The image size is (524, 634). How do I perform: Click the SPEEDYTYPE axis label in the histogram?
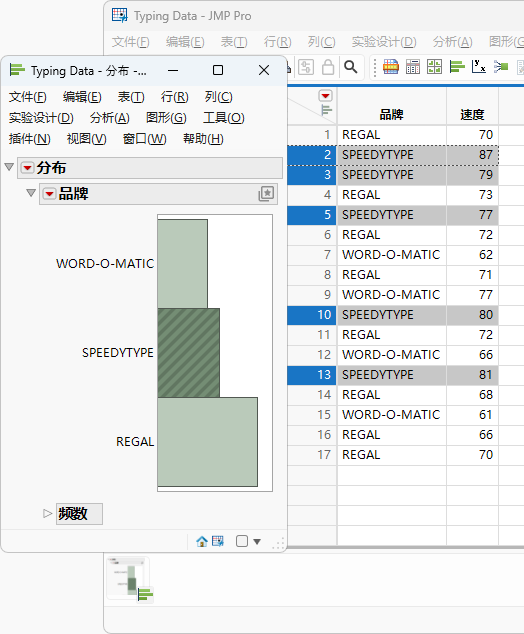tap(118, 353)
